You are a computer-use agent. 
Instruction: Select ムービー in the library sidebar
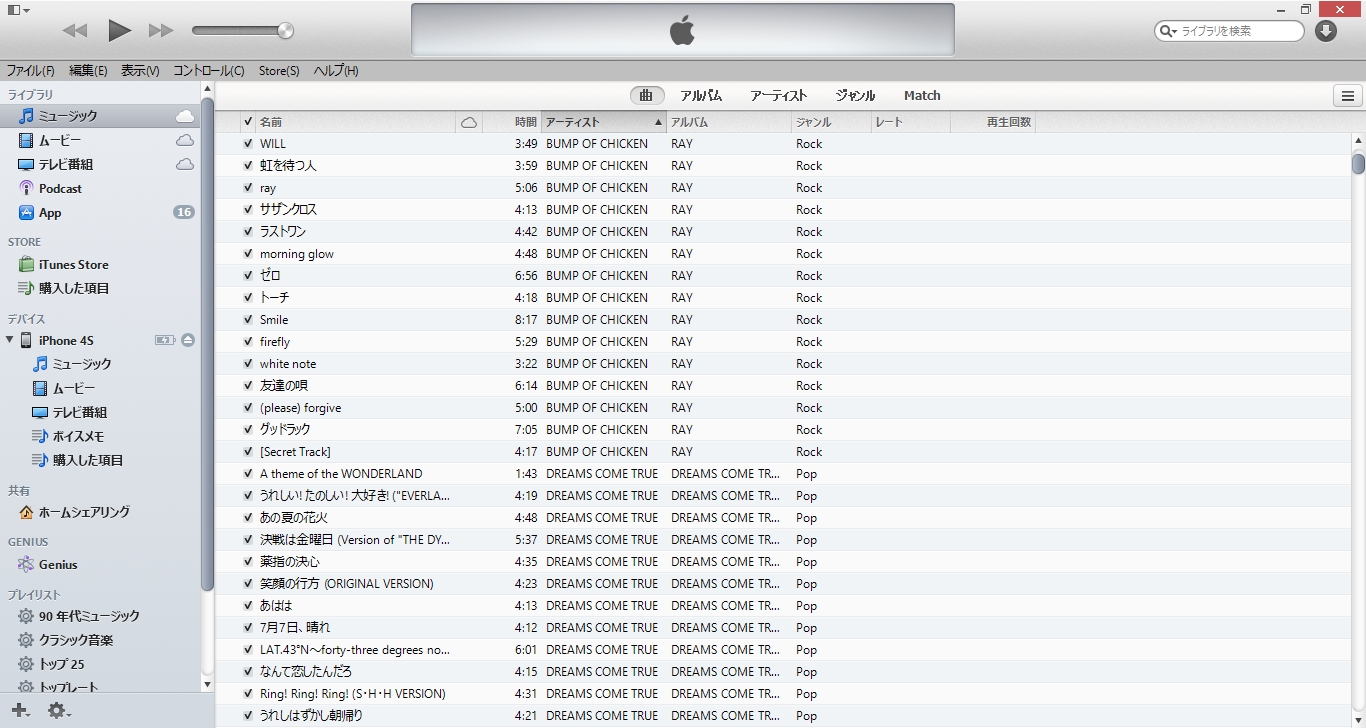100,140
